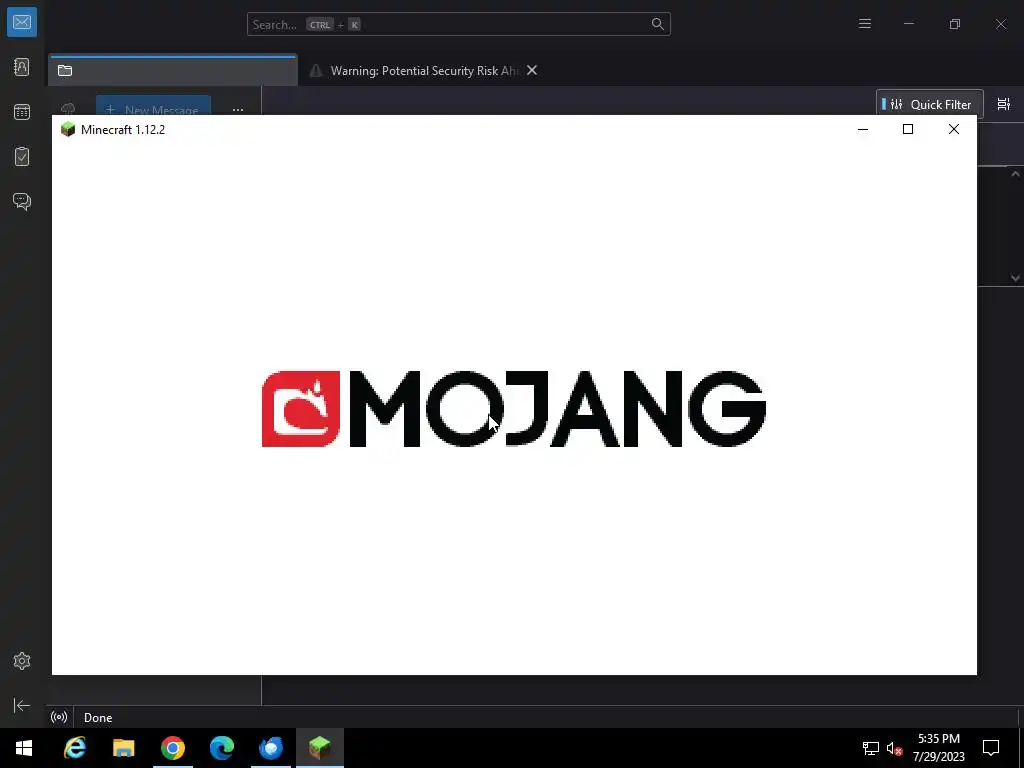Open Thunderbird Settings gear icon
Image resolution: width=1024 pixels, height=768 pixels.
(22, 661)
